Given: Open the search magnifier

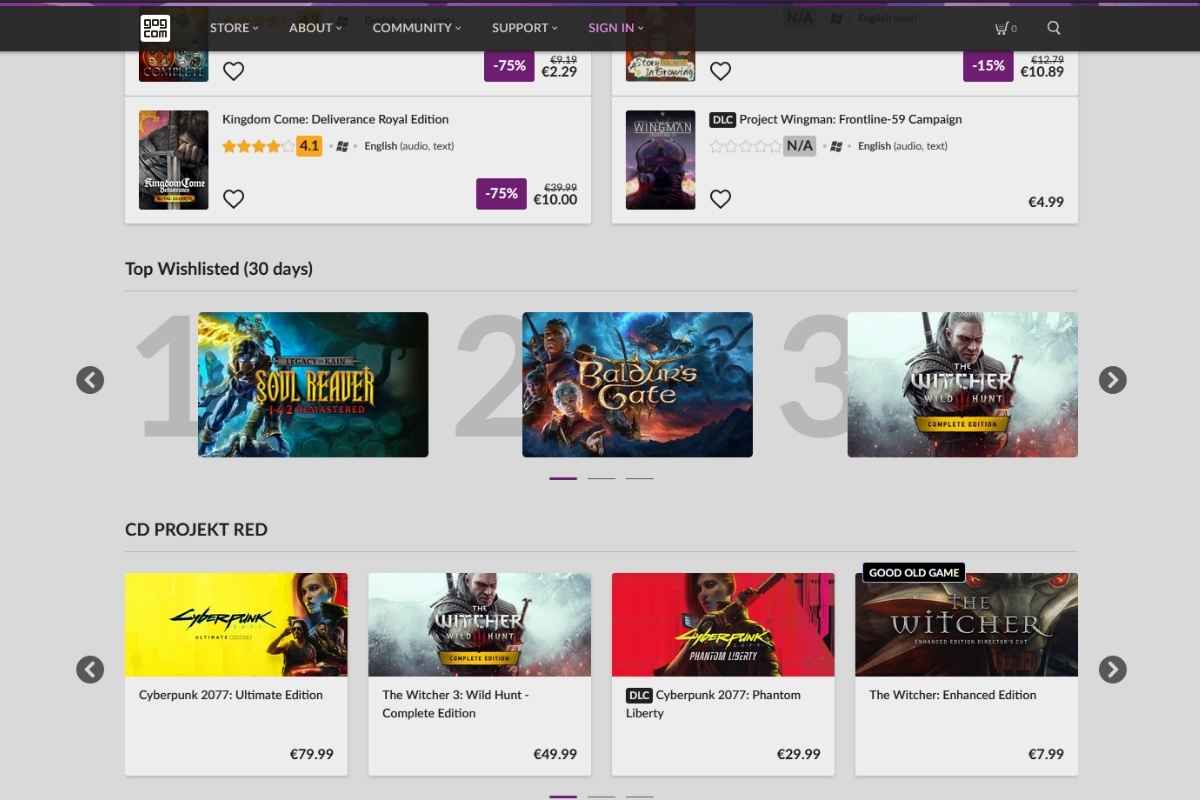Looking at the screenshot, I should [x=1053, y=28].
